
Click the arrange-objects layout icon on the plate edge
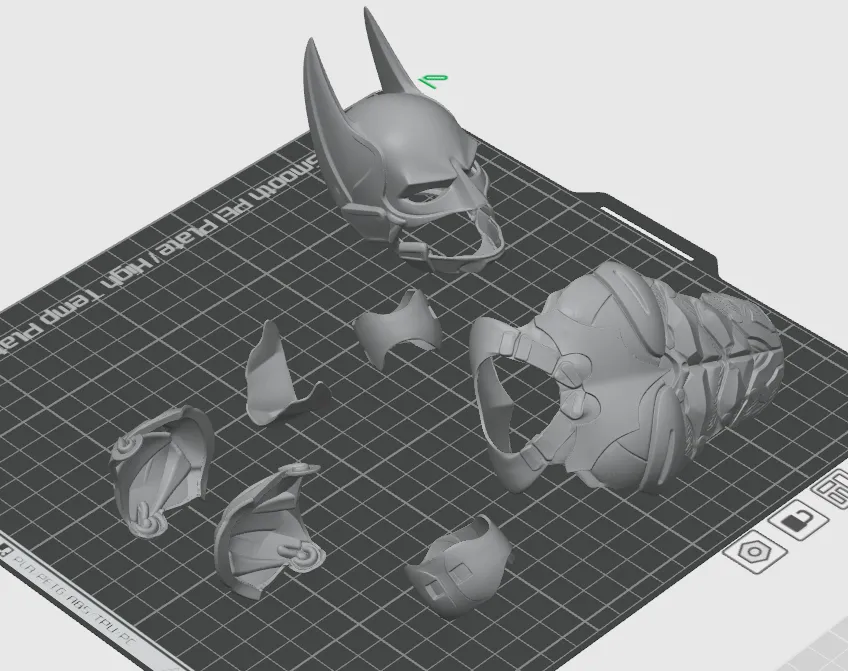pos(833,488)
